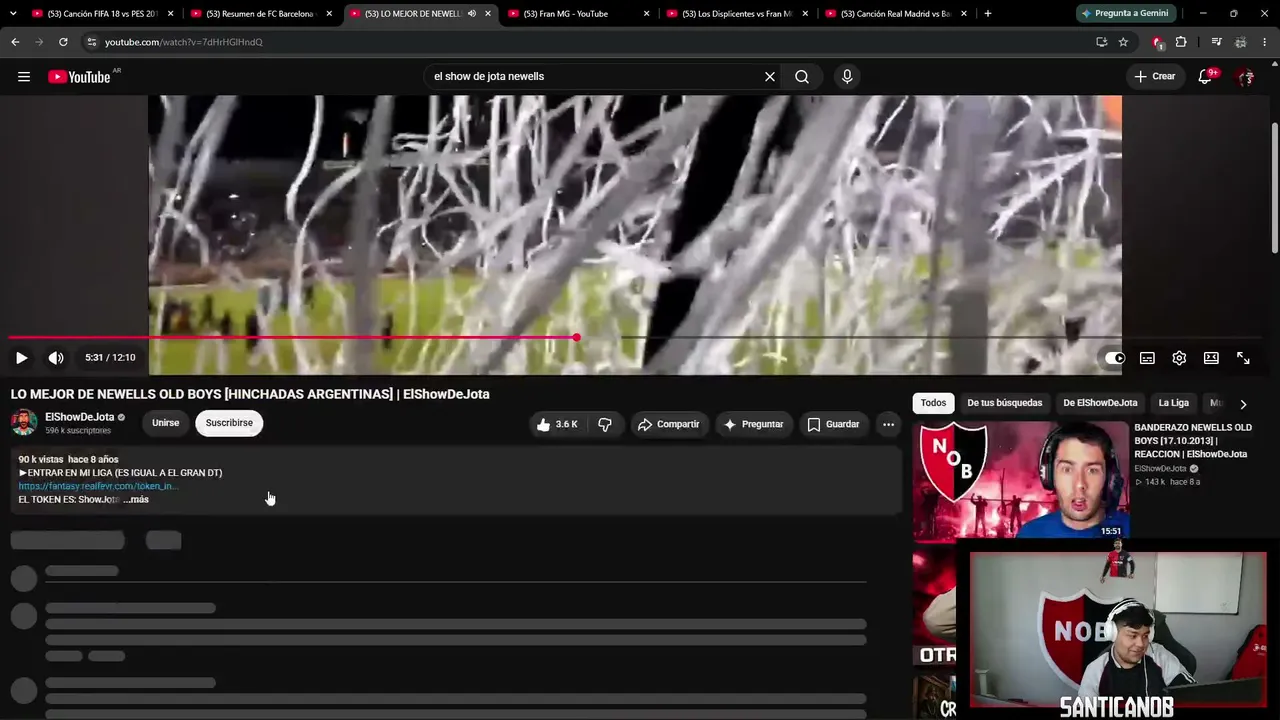The image size is (1280, 720).
Task: Open ElShowDeJota channel avatar
Action: (24, 423)
